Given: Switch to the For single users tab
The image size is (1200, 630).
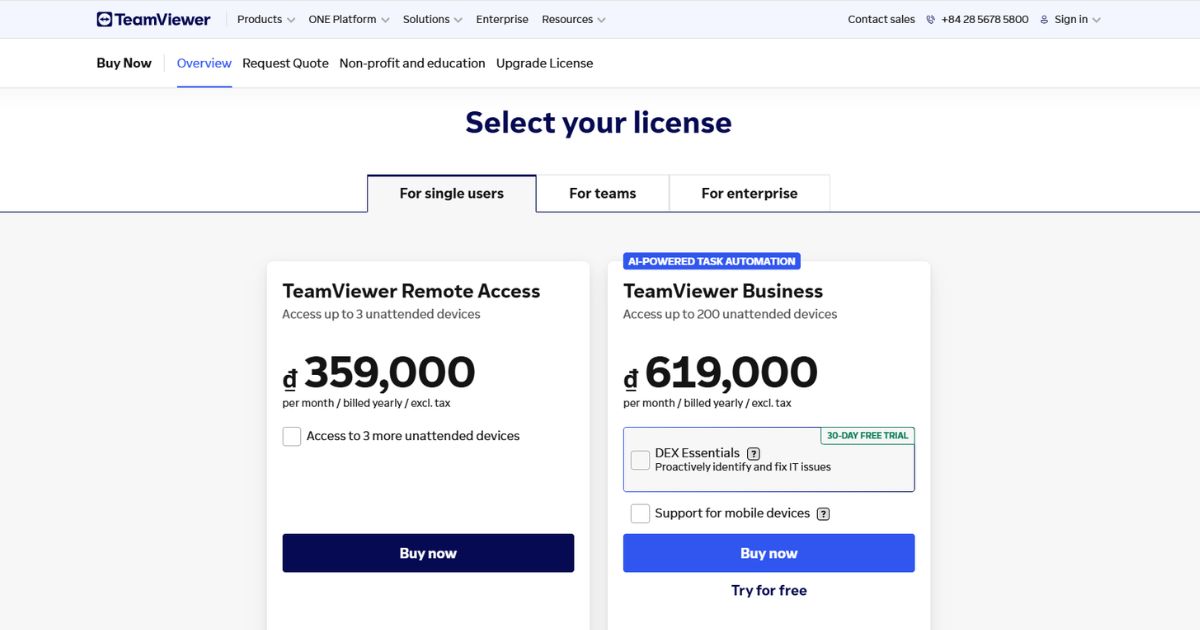Looking at the screenshot, I should [x=452, y=194].
